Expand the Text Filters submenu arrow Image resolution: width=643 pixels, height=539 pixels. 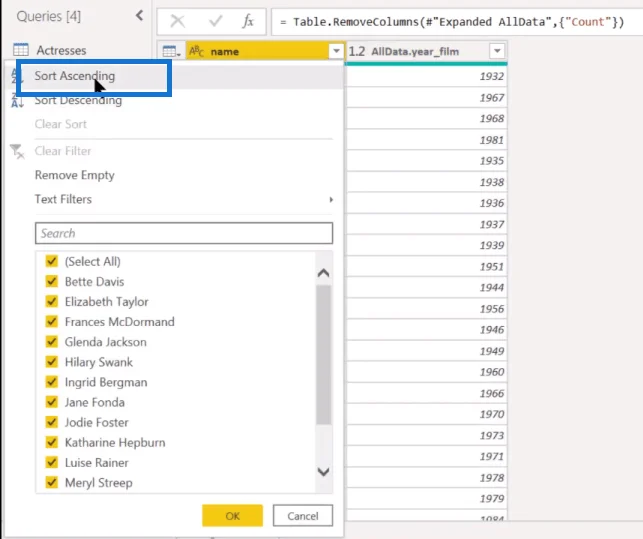click(x=331, y=200)
